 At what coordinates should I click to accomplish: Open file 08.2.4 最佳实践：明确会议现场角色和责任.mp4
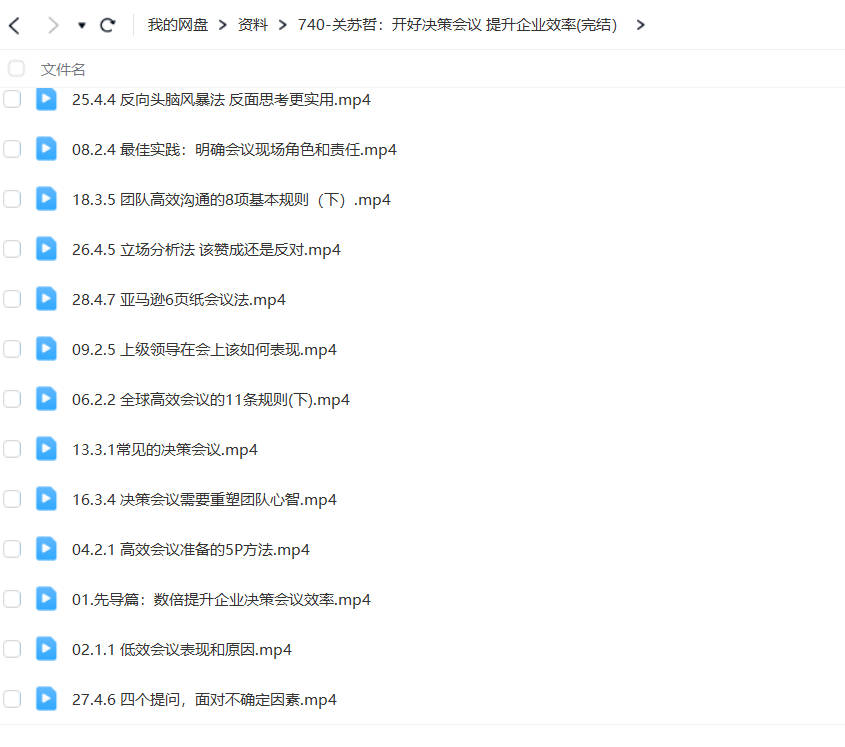coord(234,150)
